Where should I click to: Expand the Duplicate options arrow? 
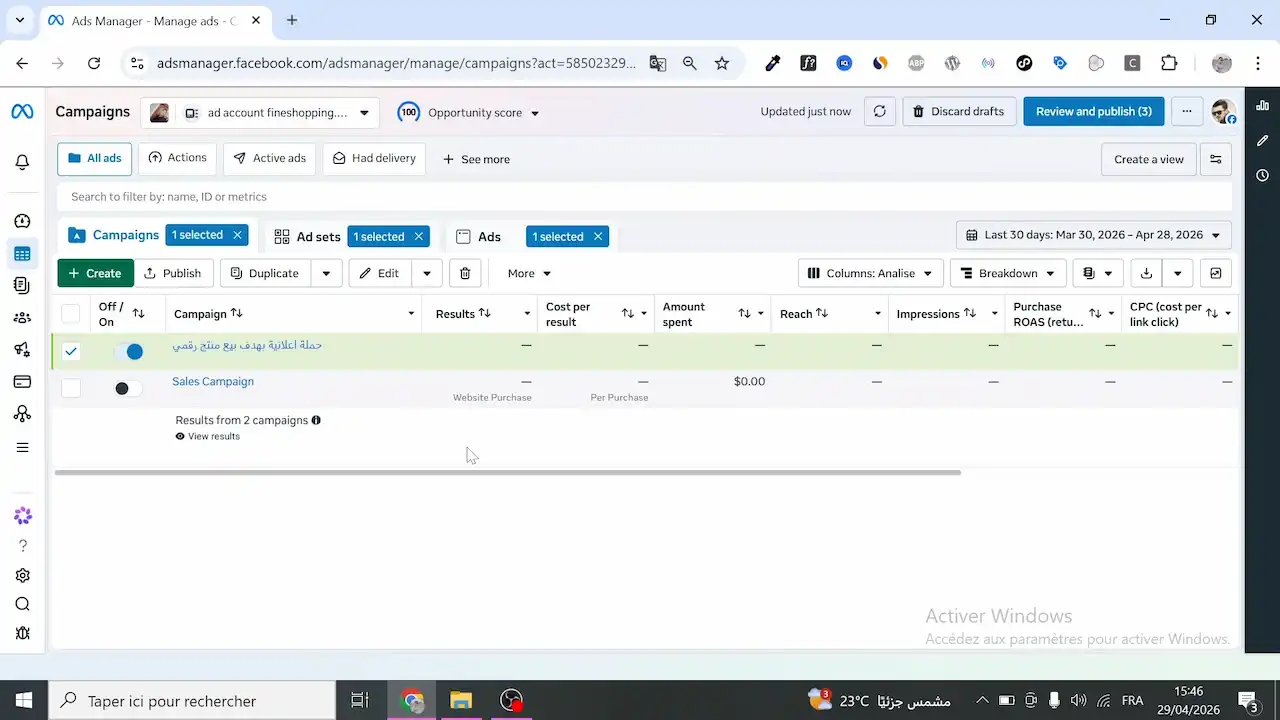[x=326, y=273]
